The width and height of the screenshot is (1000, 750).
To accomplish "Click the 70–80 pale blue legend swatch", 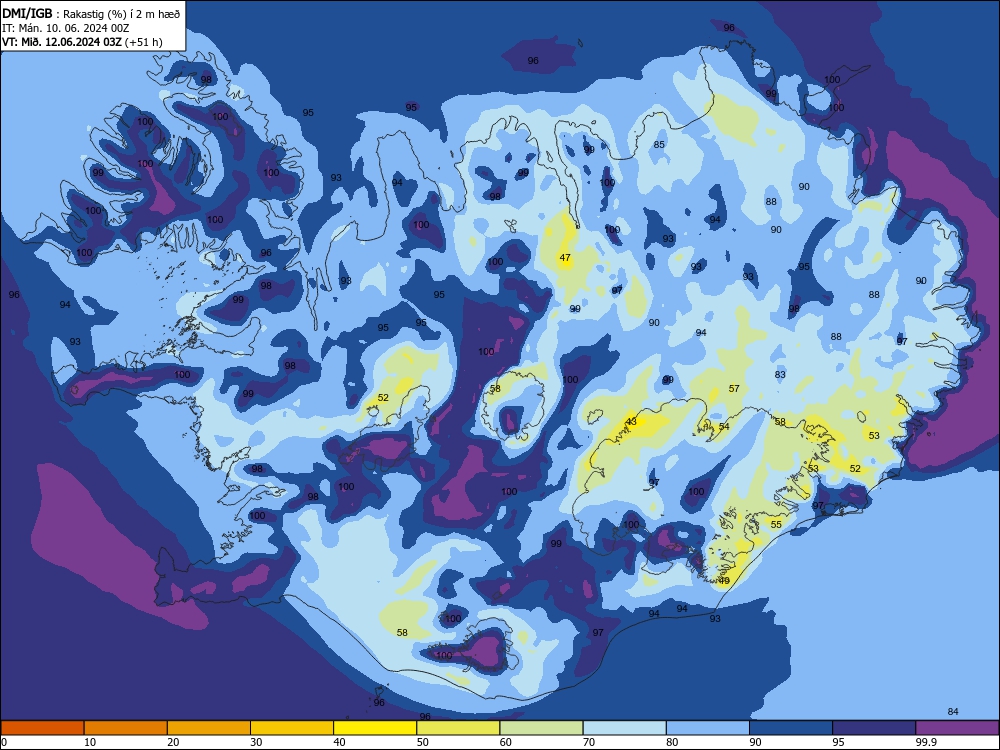I will [624, 728].
